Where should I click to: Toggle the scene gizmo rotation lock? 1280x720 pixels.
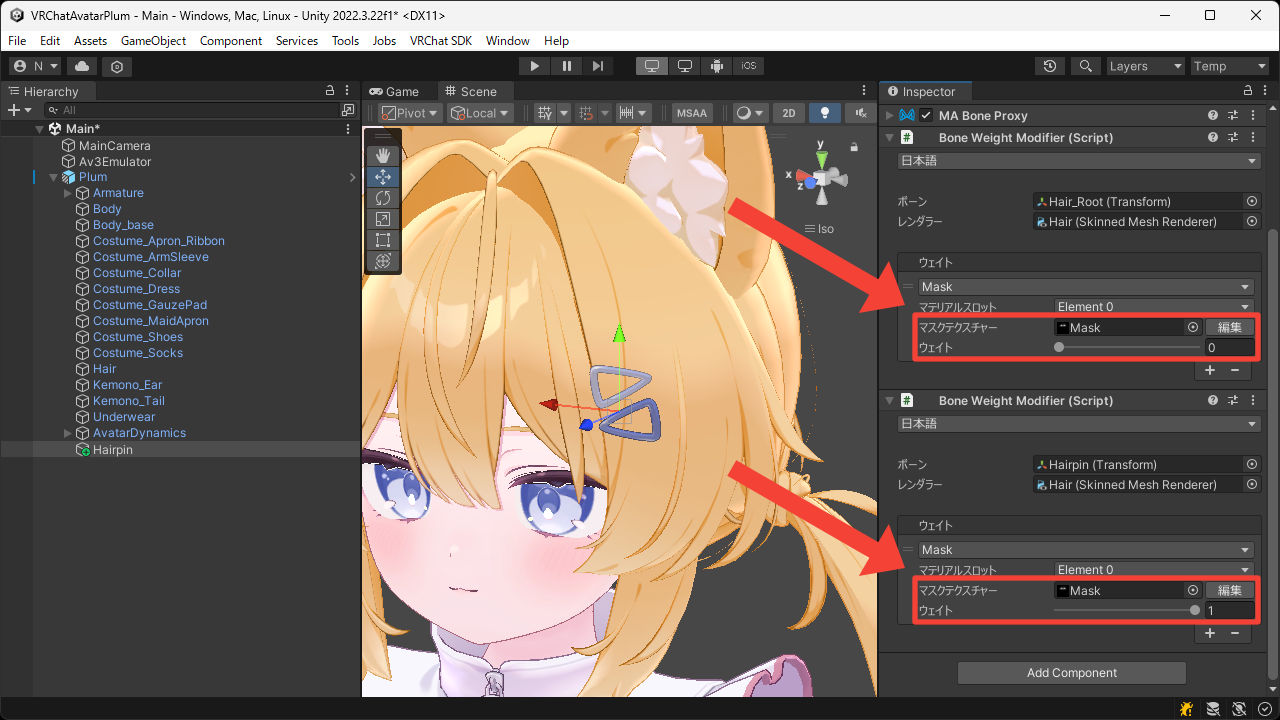click(854, 147)
